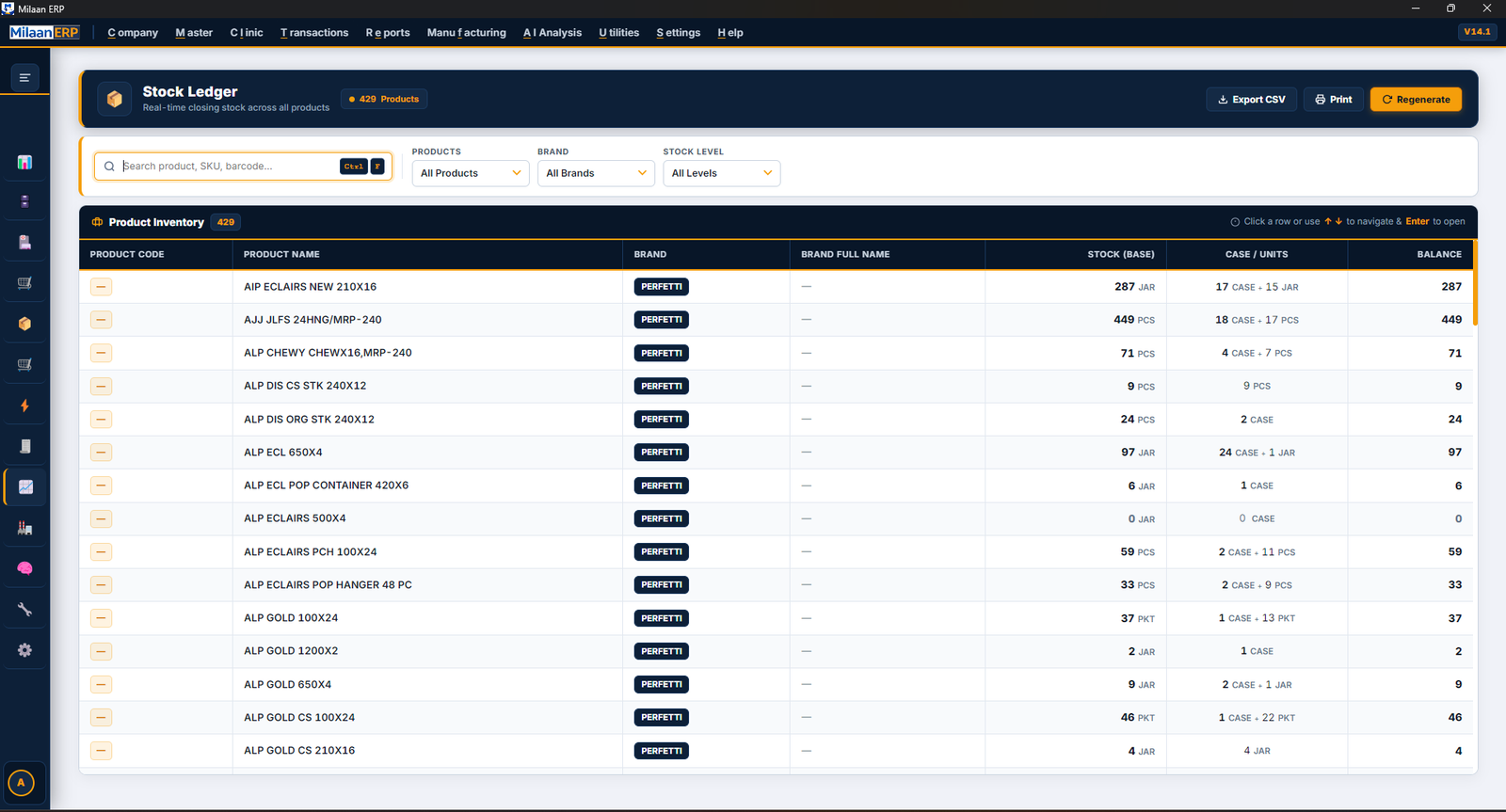The width and height of the screenshot is (1506, 812).
Task: Open the All Brands dropdown
Action: (x=596, y=173)
